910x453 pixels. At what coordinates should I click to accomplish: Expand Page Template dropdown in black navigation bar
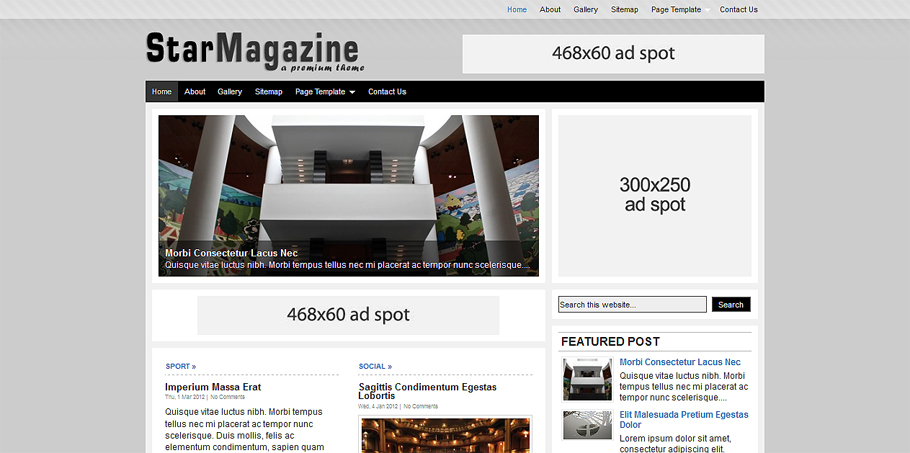click(x=325, y=92)
